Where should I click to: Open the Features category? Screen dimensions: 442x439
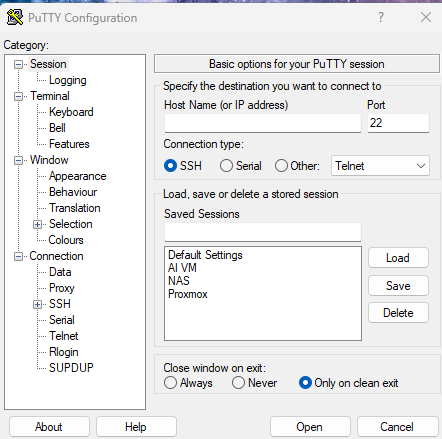(x=69, y=144)
